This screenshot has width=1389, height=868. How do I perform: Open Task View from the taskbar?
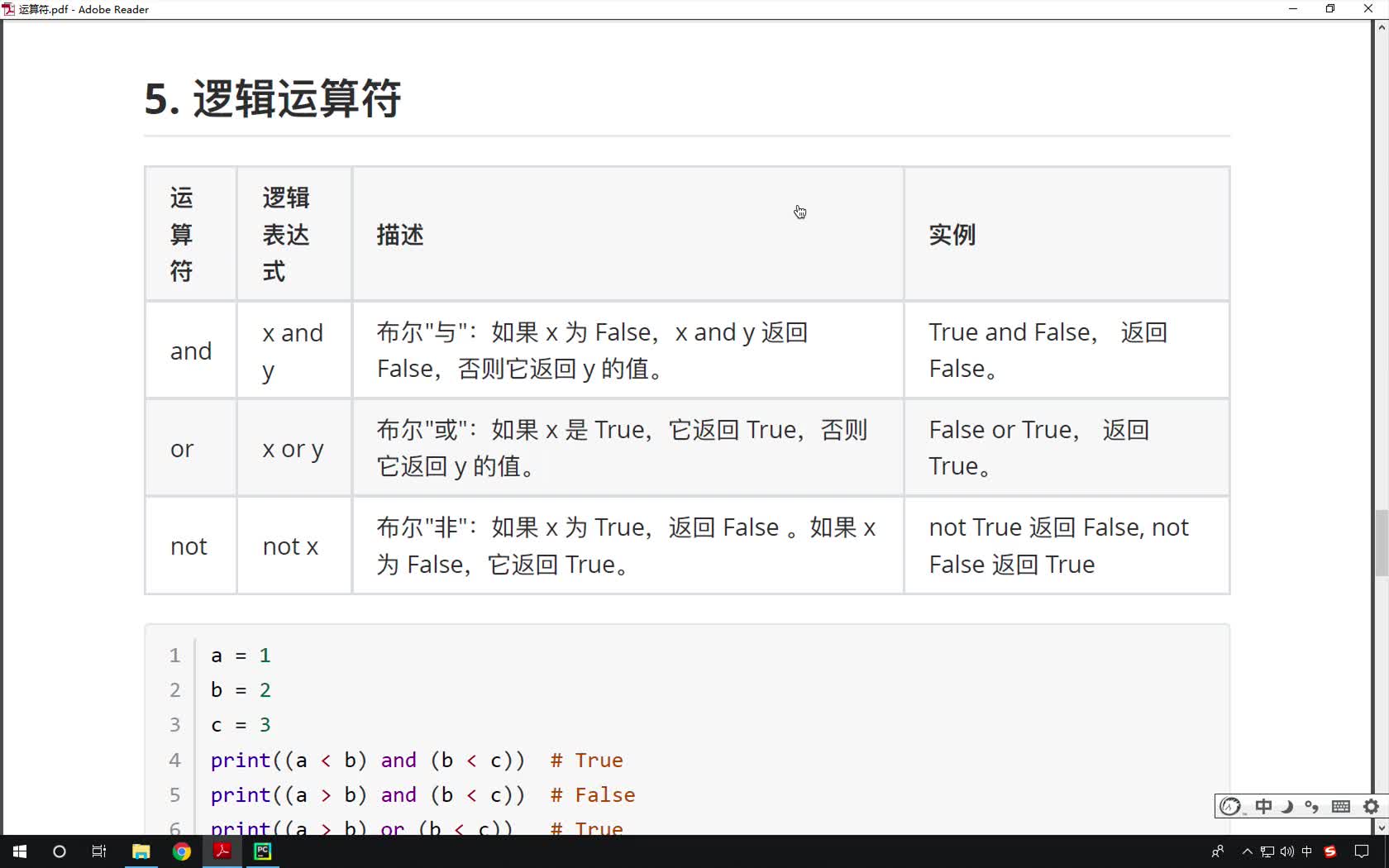coord(99,851)
